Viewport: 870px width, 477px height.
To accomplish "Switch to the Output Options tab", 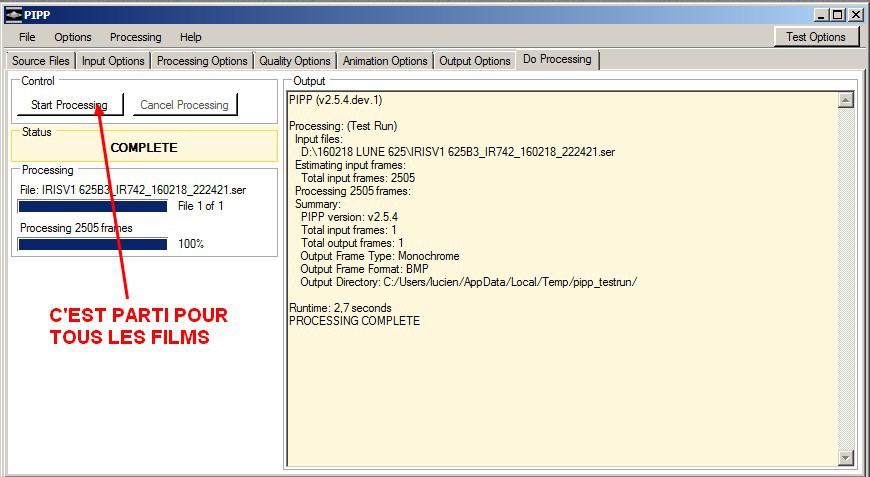I will click(x=475, y=60).
